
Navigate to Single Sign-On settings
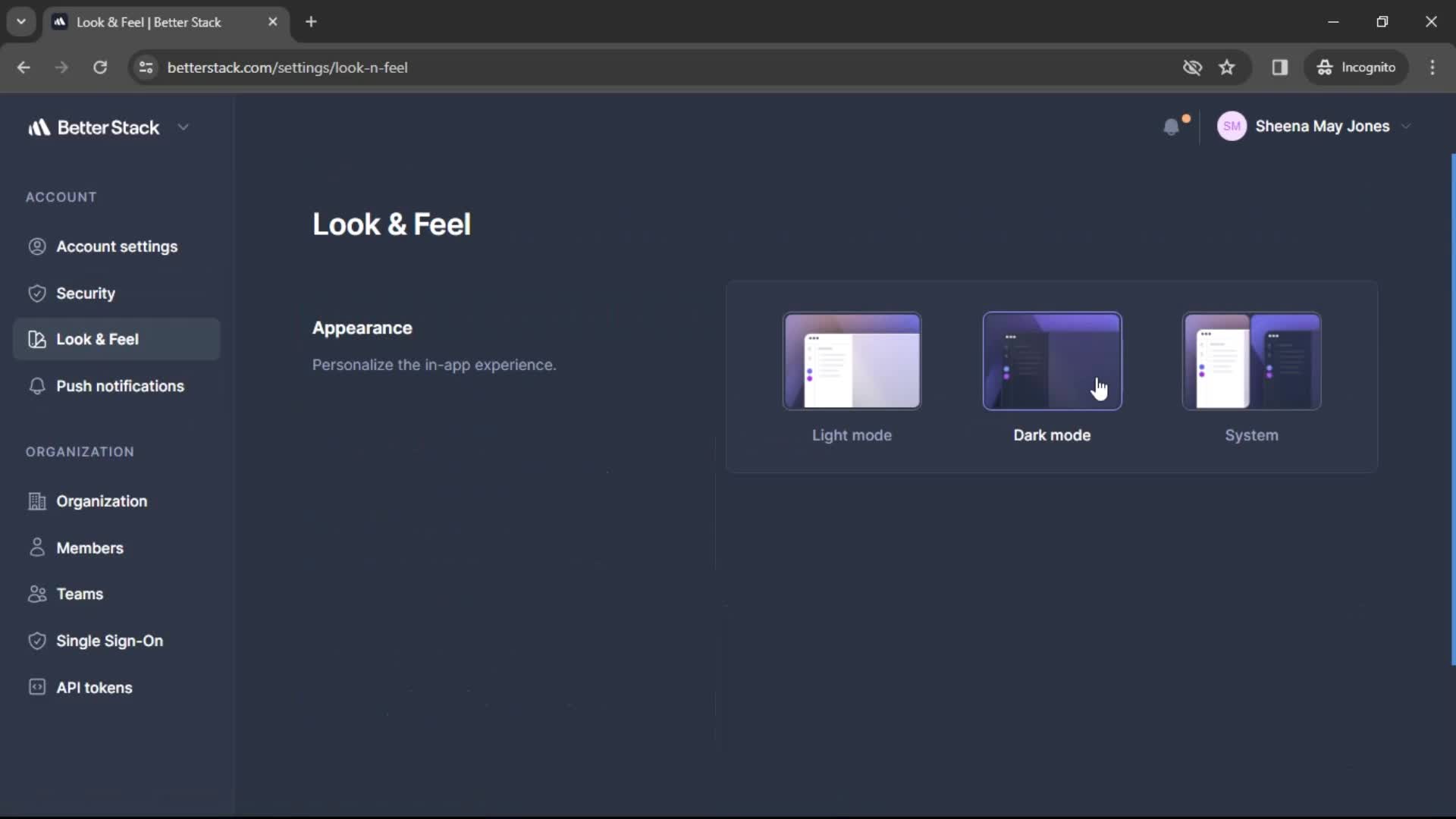[109, 640]
